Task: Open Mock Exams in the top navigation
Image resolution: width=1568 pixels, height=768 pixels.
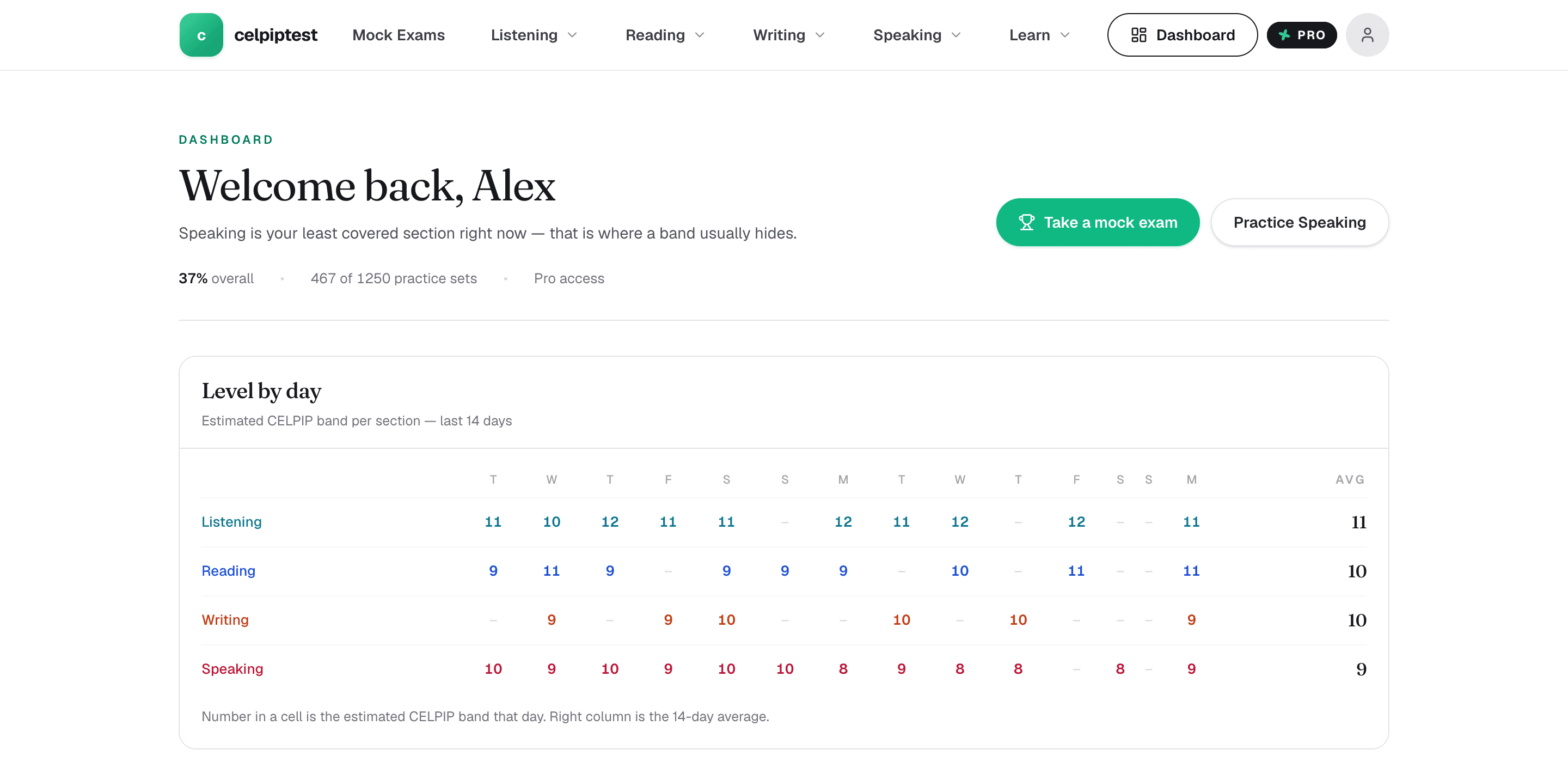Action: [398, 35]
